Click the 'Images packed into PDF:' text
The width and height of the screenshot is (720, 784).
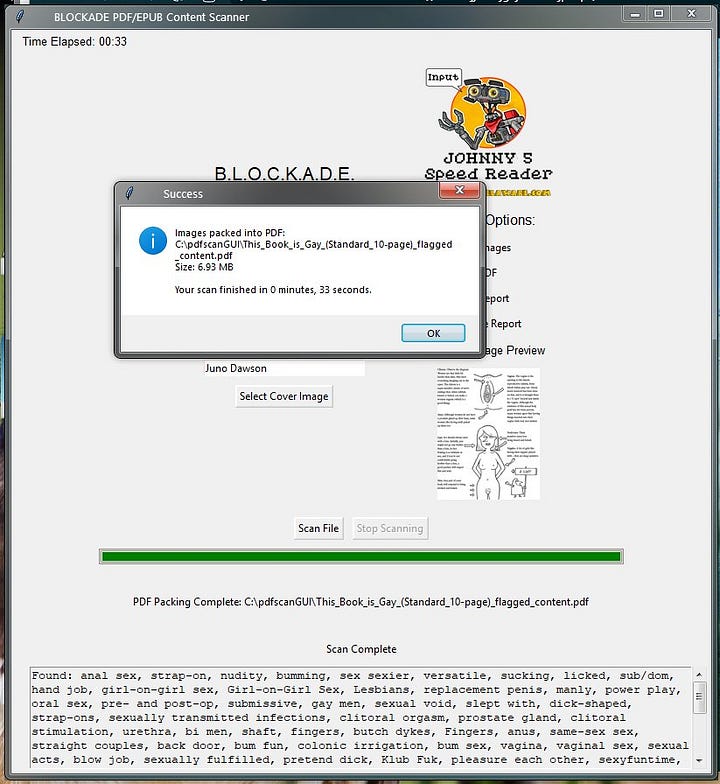230,232
